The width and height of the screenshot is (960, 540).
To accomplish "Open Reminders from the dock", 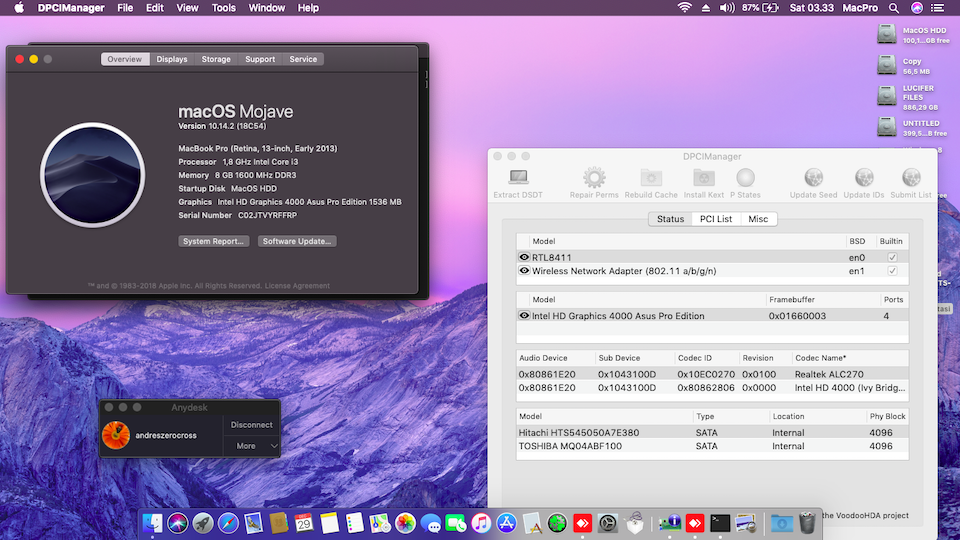I will tap(354, 523).
